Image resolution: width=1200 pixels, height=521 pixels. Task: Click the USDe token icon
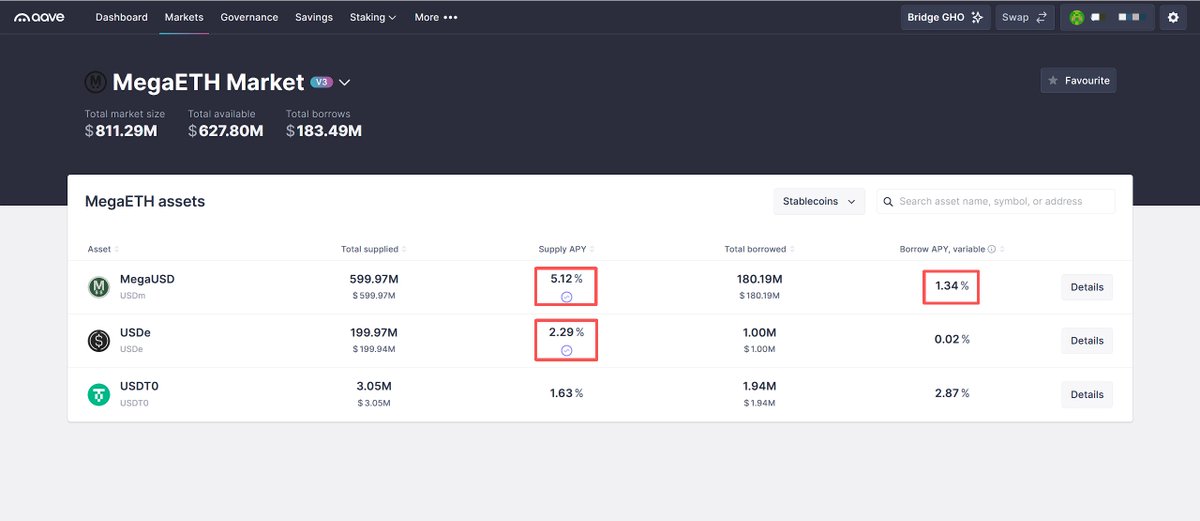click(x=98, y=341)
